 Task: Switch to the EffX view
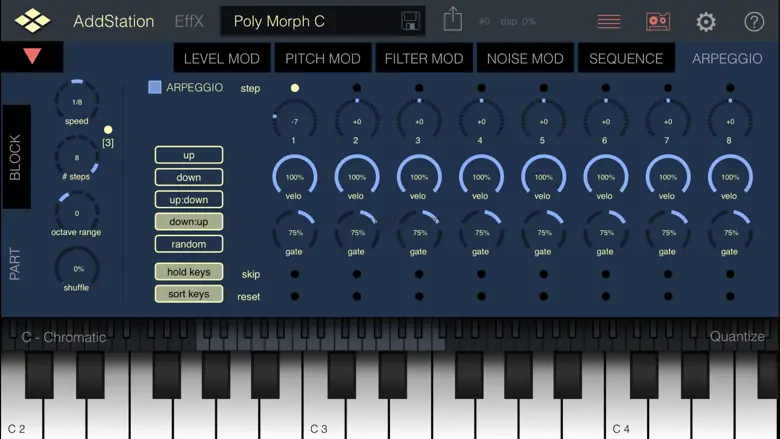tap(188, 21)
